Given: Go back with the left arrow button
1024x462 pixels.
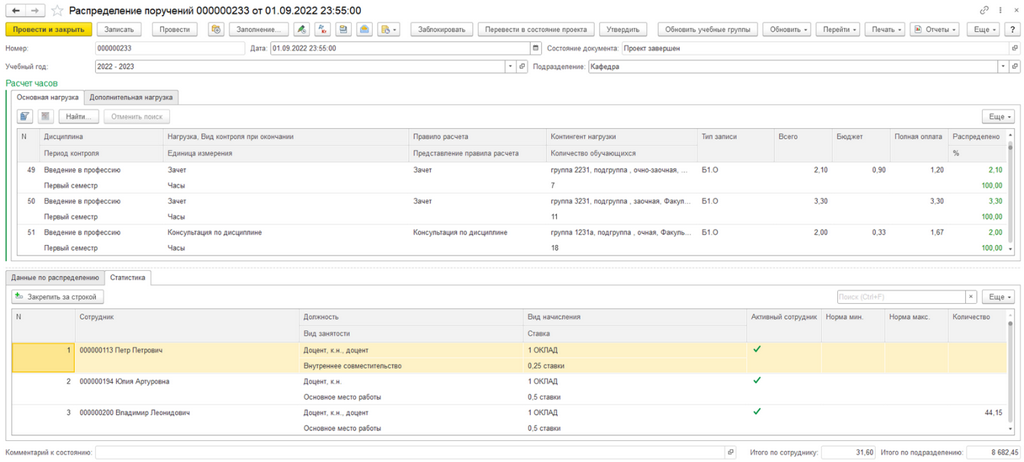Looking at the screenshot, I should pos(16,11).
